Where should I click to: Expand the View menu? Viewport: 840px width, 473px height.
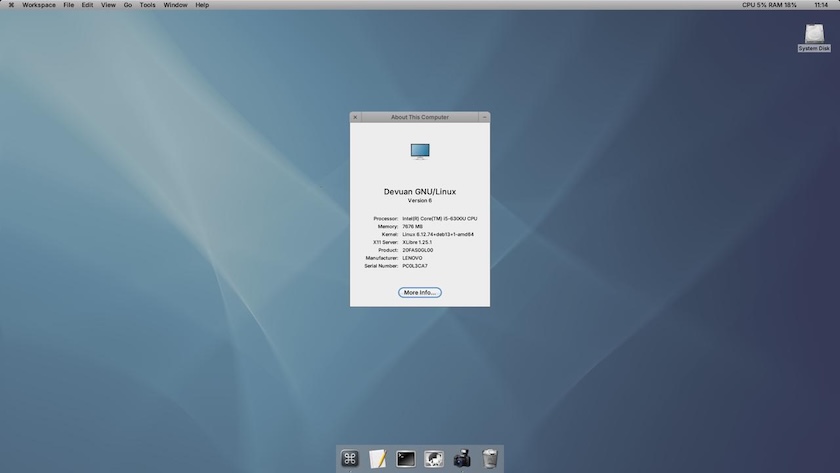point(108,5)
